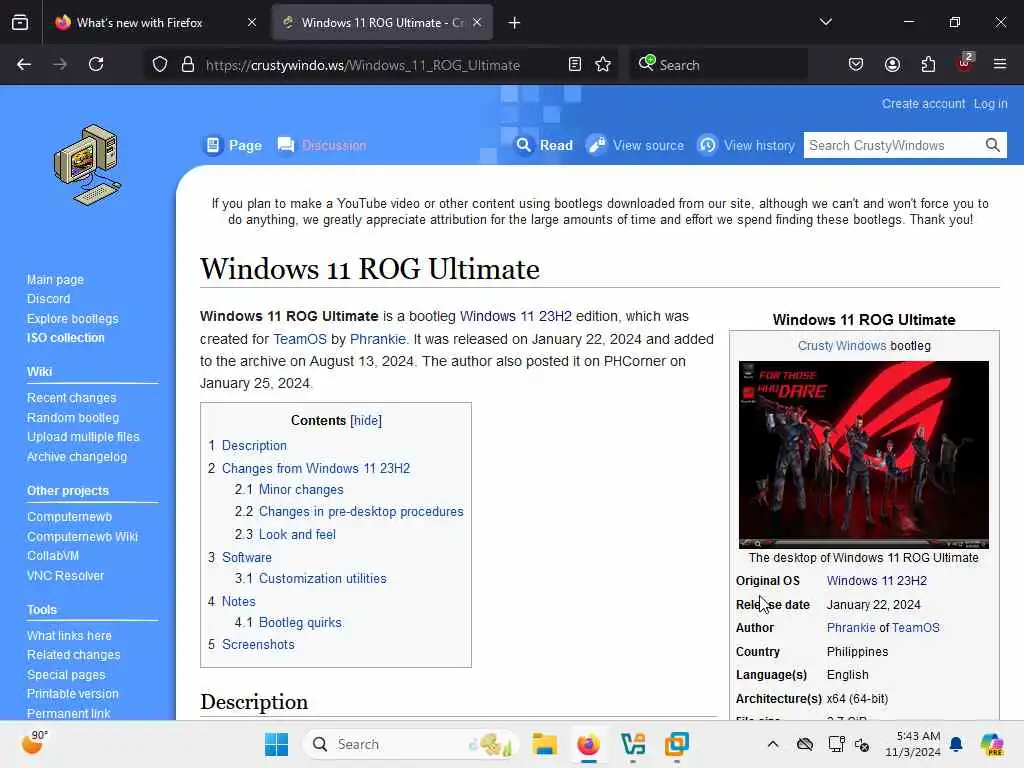This screenshot has width=1024, height=768.
Task: Open the TeamOS link in intro paragraph
Action: click(x=300, y=339)
